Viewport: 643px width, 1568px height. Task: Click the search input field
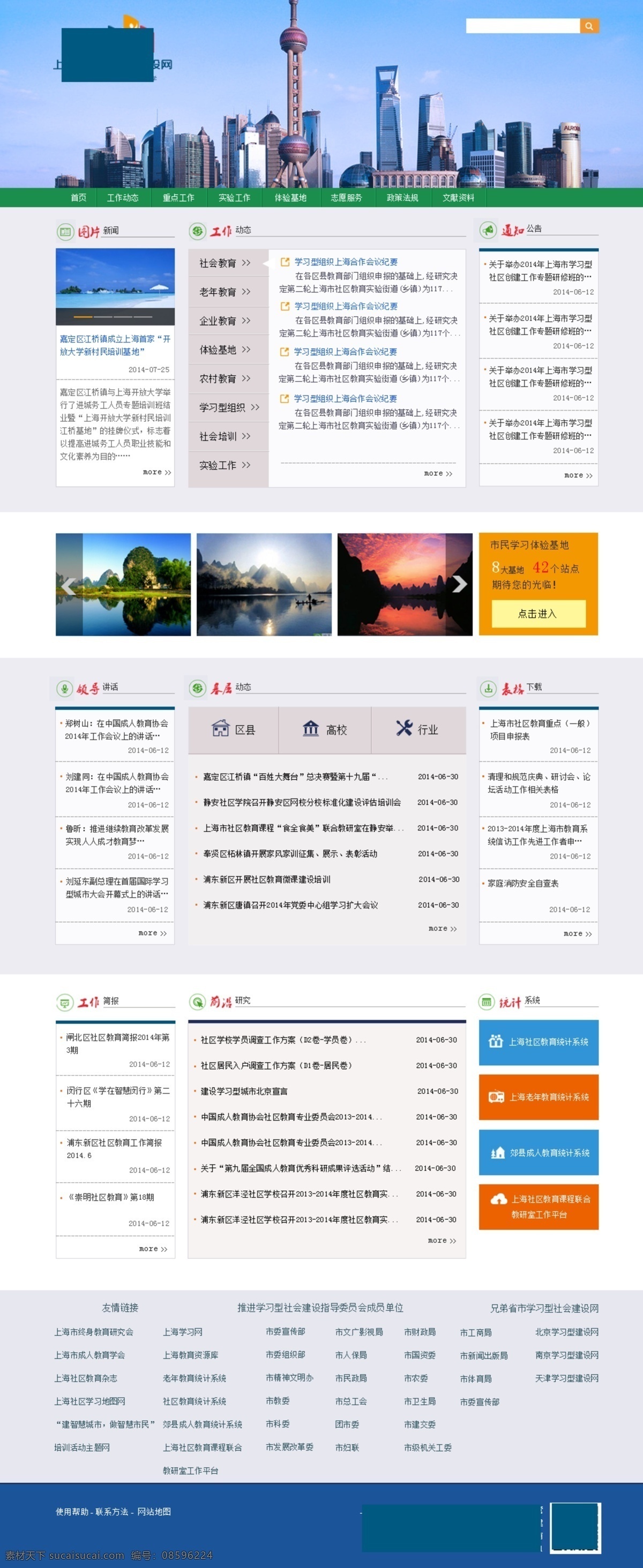(x=522, y=26)
